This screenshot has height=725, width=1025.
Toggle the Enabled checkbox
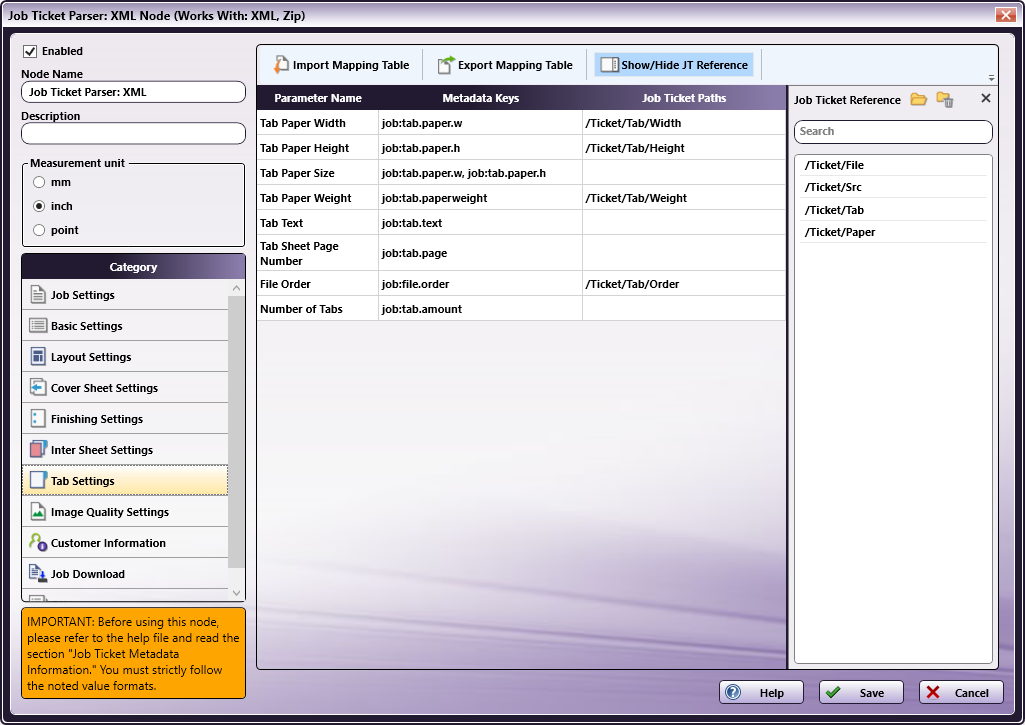(30, 51)
